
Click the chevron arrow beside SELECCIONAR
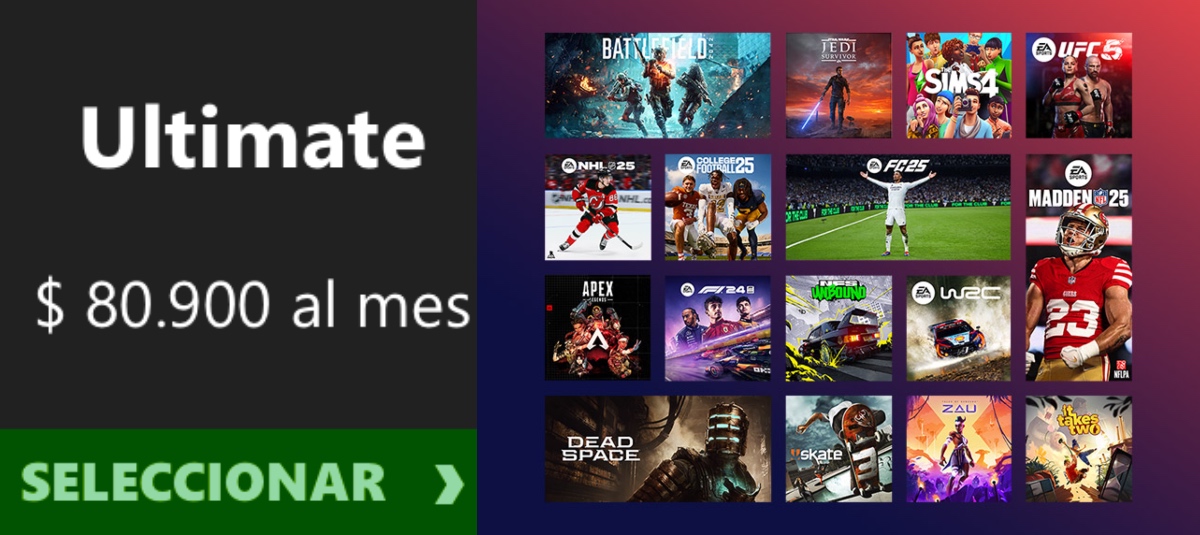coord(449,484)
